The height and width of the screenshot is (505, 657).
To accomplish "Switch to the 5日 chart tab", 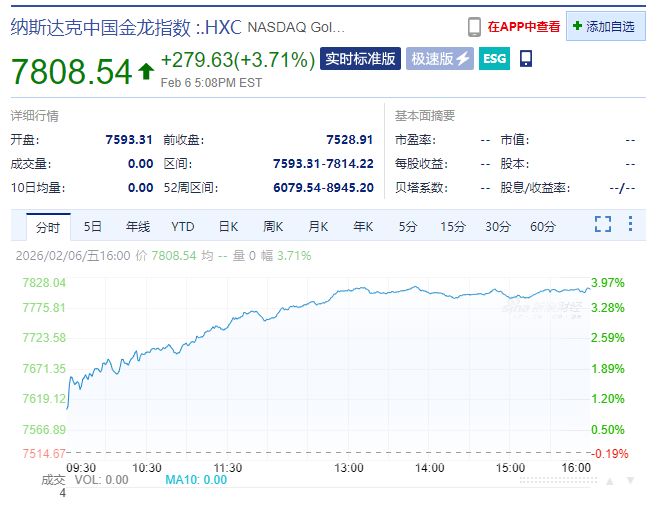I will tap(93, 226).
